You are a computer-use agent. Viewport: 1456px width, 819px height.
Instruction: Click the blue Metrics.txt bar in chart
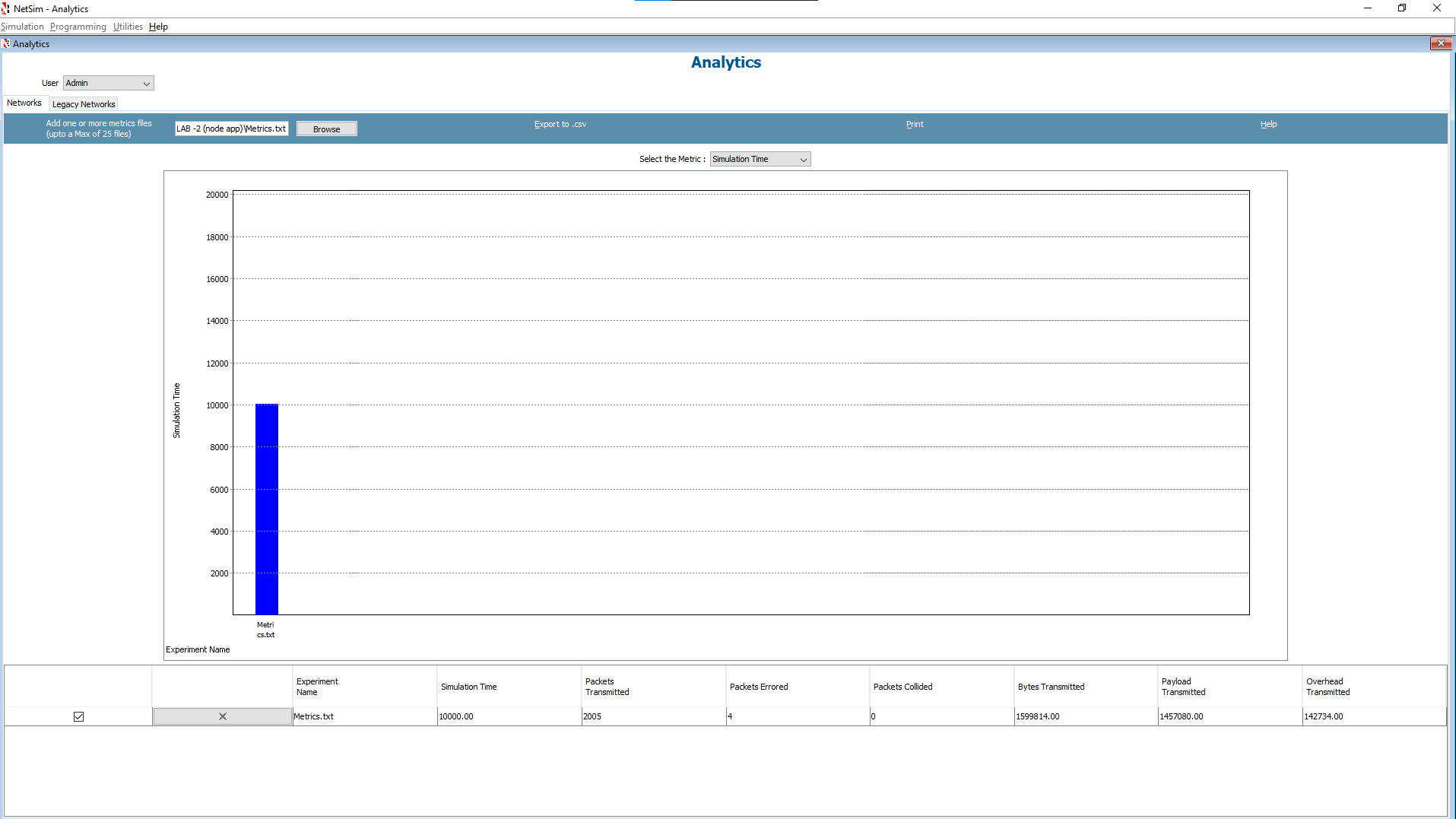pyautogui.click(x=267, y=509)
